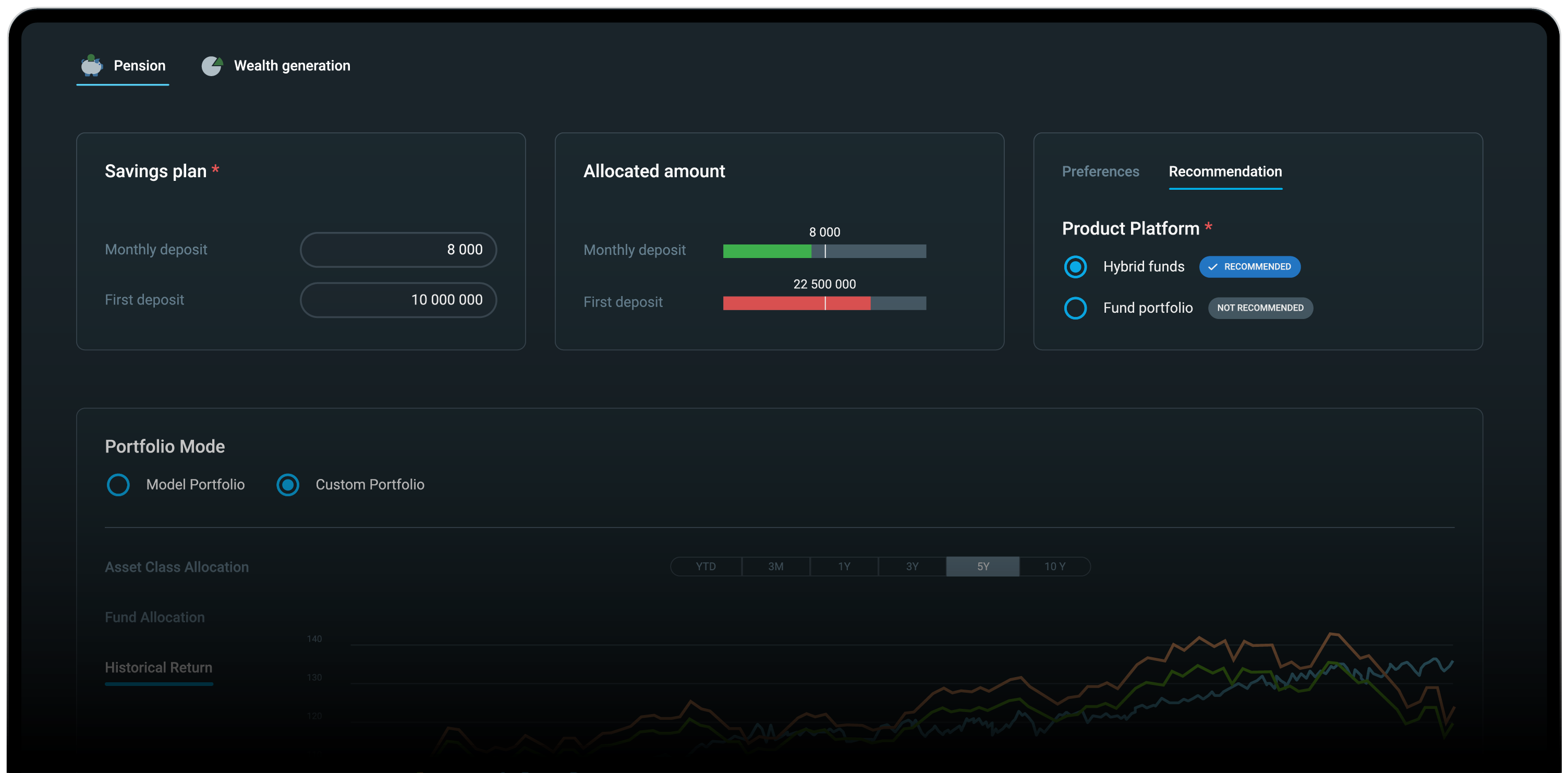Set chart range to 3Y
Screen dimensions: 1568x773
[913, 566]
